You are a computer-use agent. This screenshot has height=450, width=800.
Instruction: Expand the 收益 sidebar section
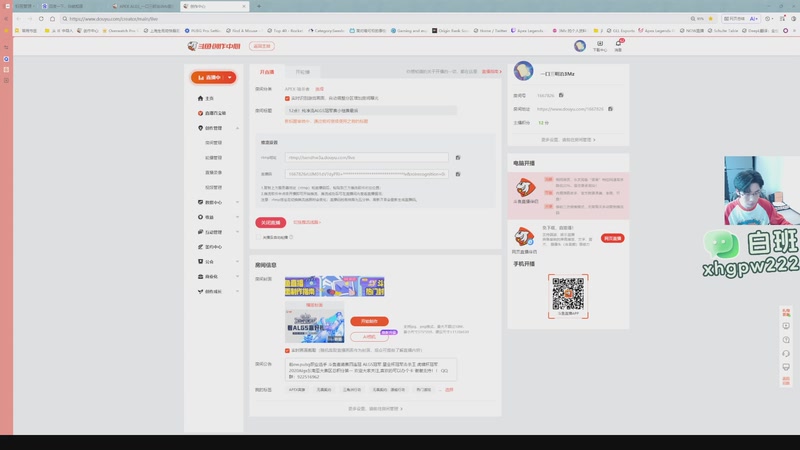(x=237, y=217)
